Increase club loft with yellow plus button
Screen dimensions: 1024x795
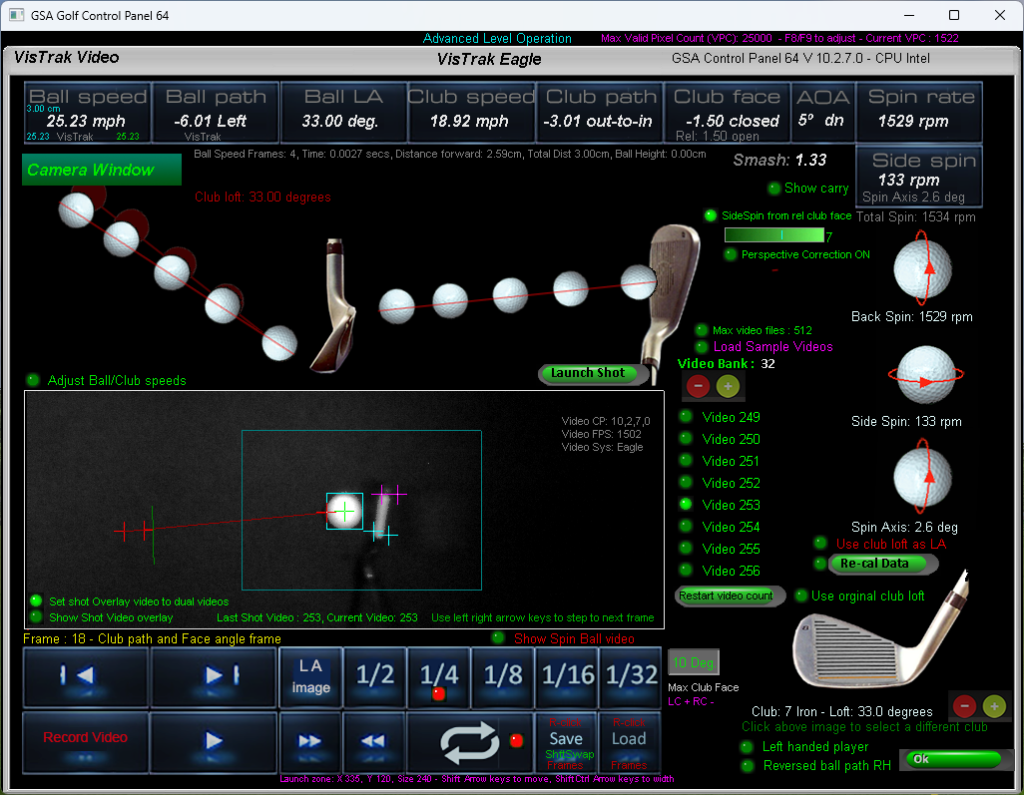[x=994, y=705]
